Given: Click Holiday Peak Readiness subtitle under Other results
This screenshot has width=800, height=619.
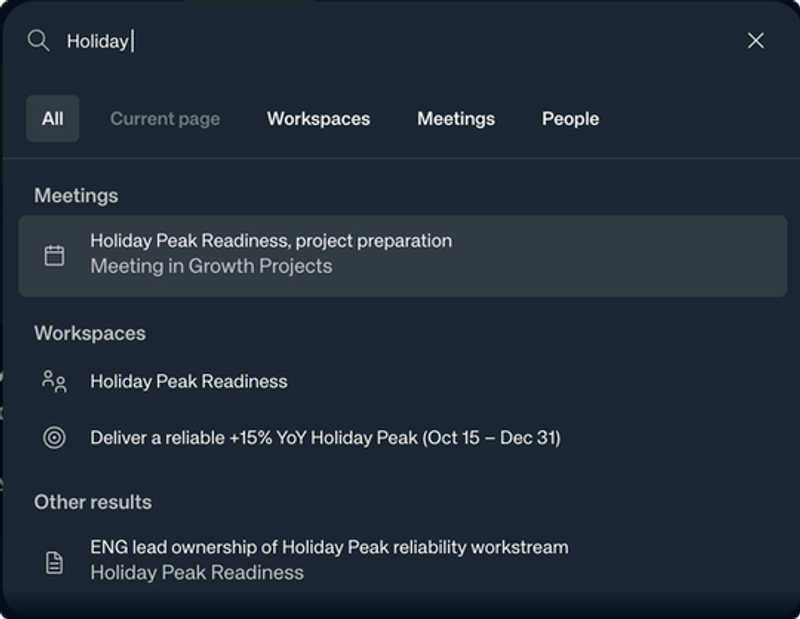Looking at the screenshot, I should pos(197,573).
